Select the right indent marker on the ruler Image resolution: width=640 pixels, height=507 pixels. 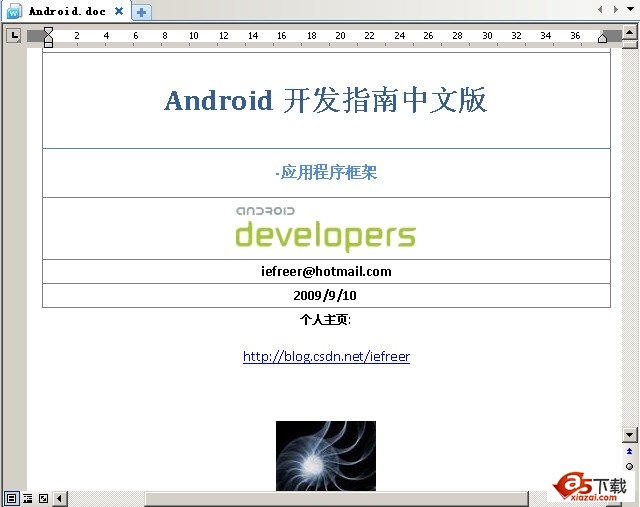[602, 38]
